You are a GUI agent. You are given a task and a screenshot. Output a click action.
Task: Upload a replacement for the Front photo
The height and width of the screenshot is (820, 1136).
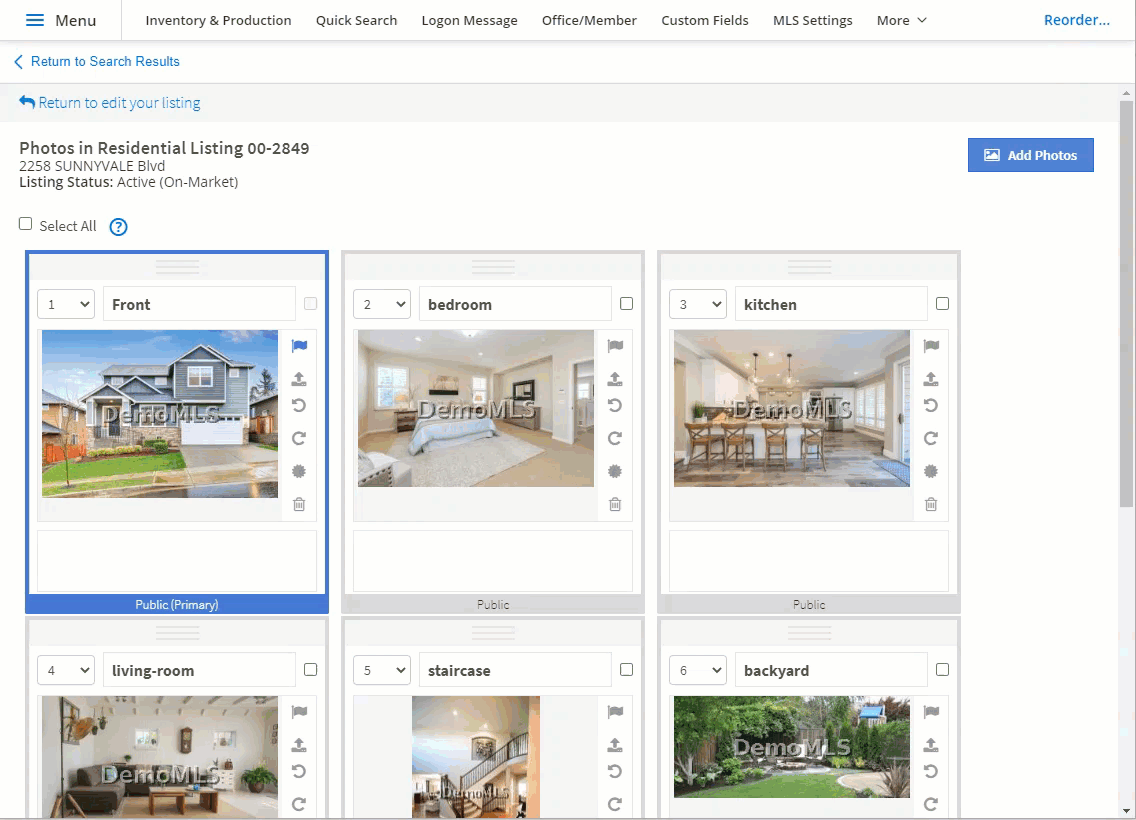click(x=299, y=378)
